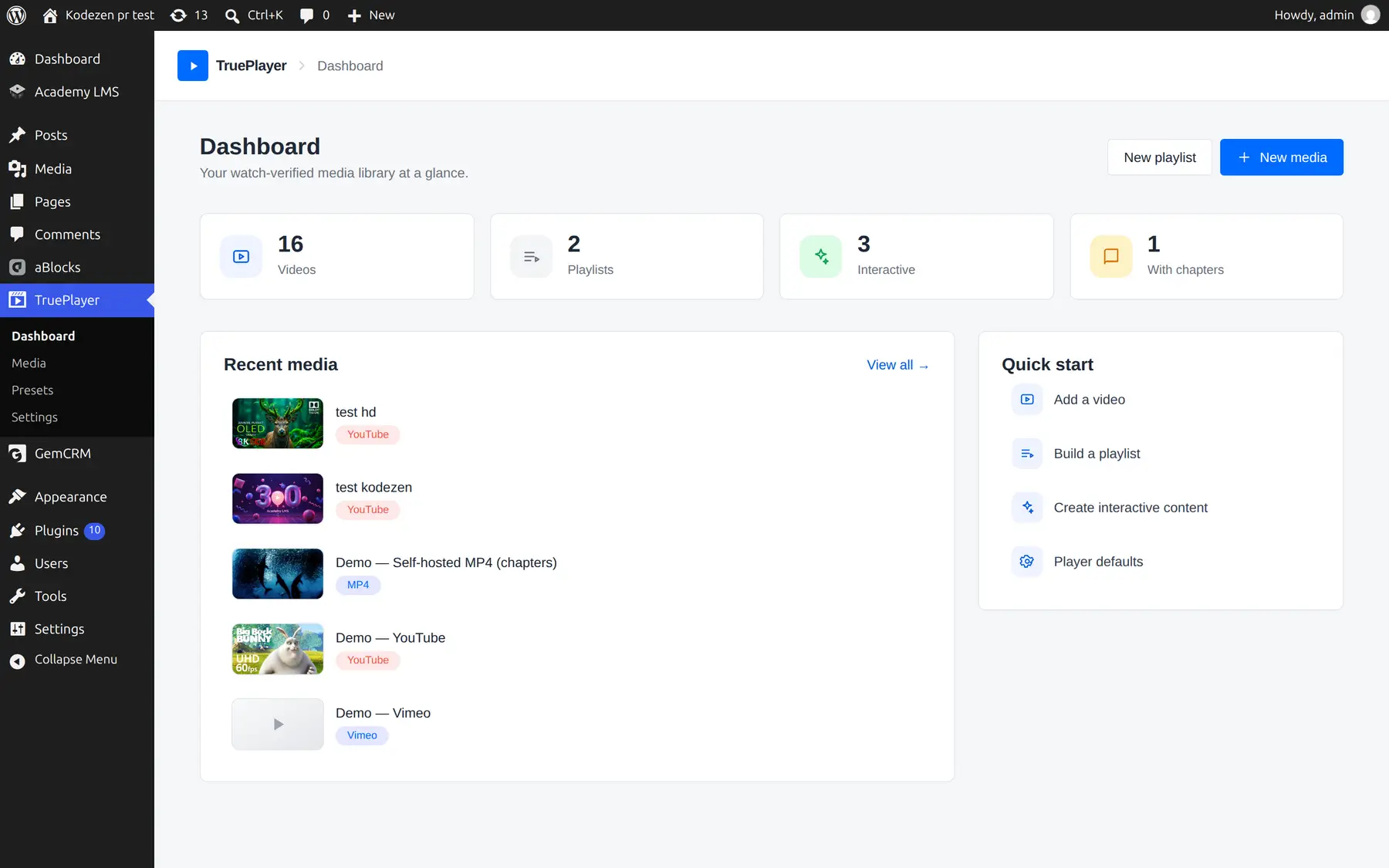The width and height of the screenshot is (1389, 868).
Task: Open the Comments menu in sidebar
Action: 77,235
